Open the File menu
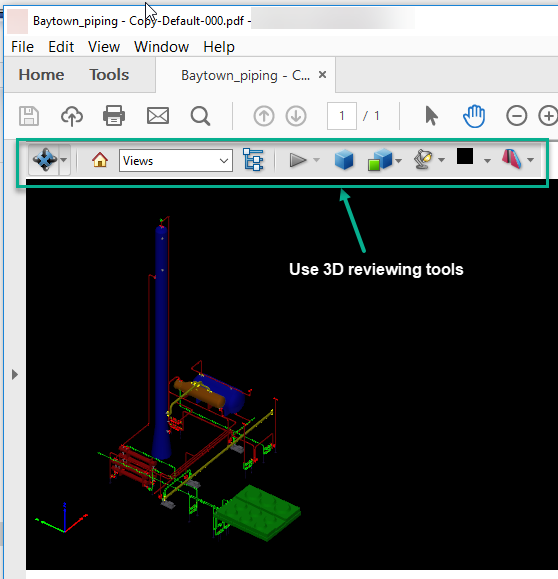 23,47
